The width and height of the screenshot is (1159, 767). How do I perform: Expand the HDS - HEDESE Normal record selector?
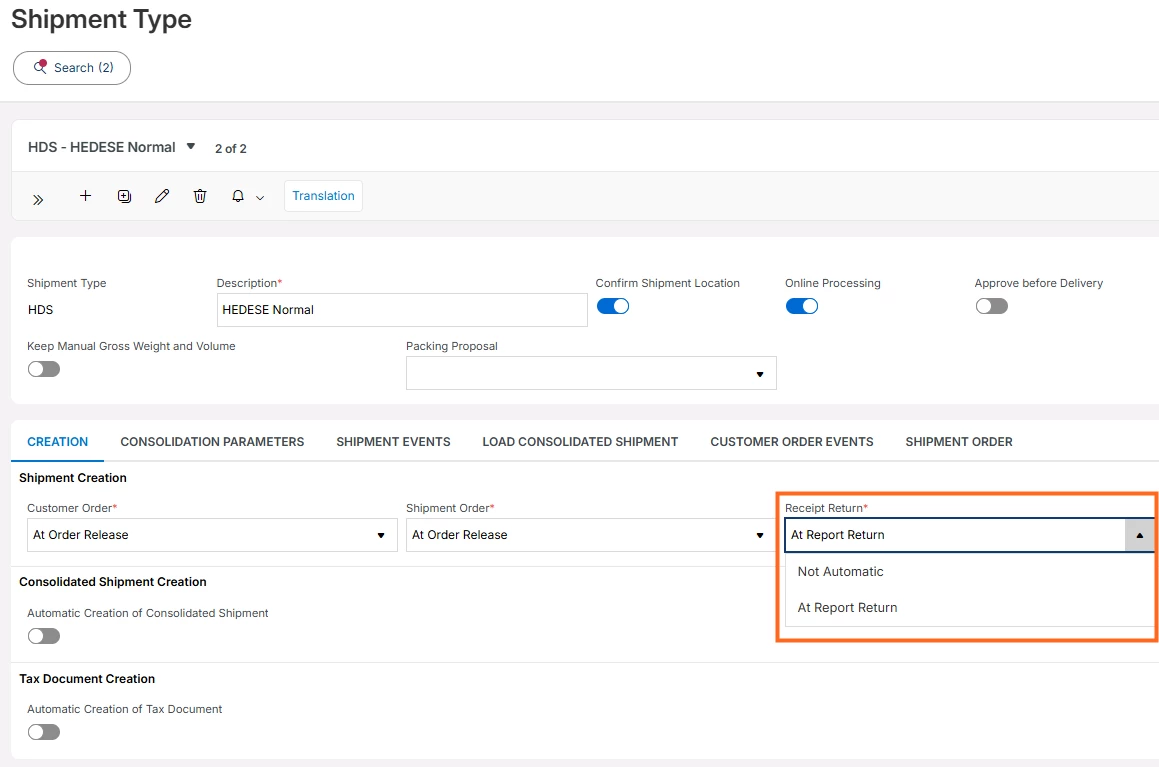[191, 146]
